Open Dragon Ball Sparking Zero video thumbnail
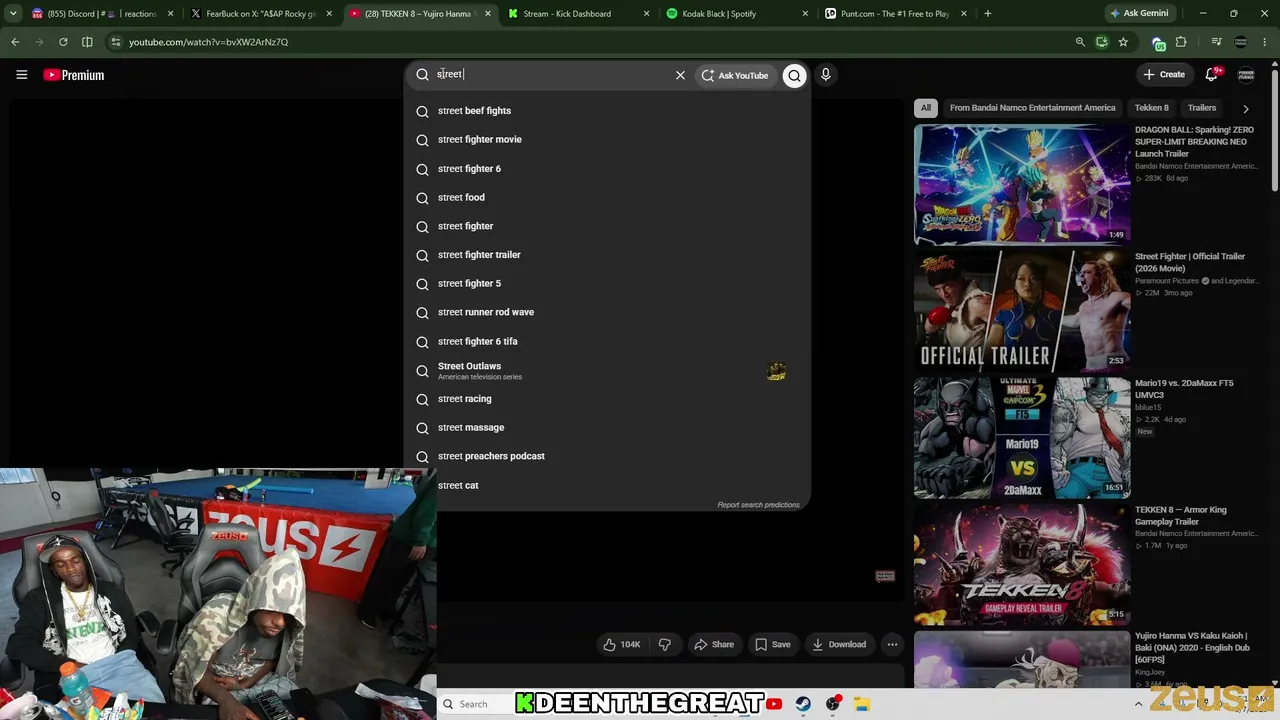The height and width of the screenshot is (720, 1280). (x=1022, y=184)
